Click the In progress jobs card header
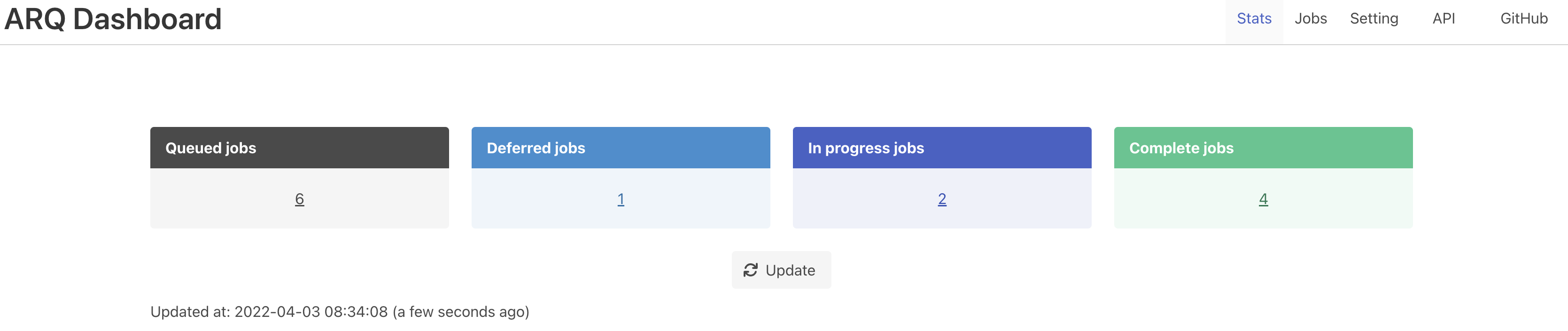 942,148
